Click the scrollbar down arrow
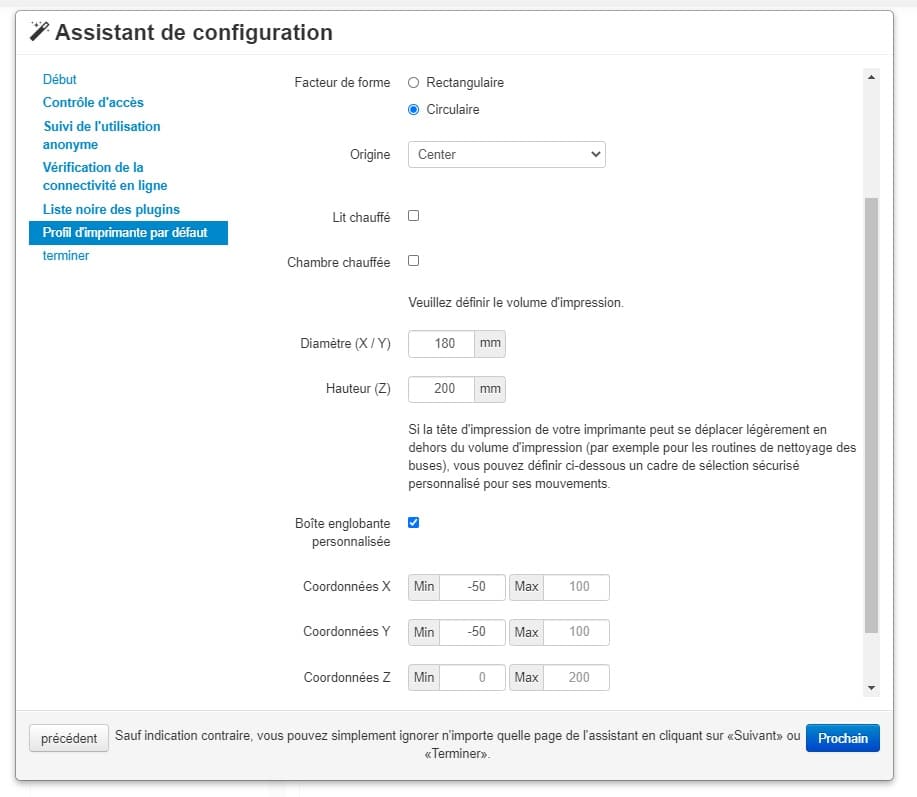This screenshot has width=917, height=797. (871, 688)
